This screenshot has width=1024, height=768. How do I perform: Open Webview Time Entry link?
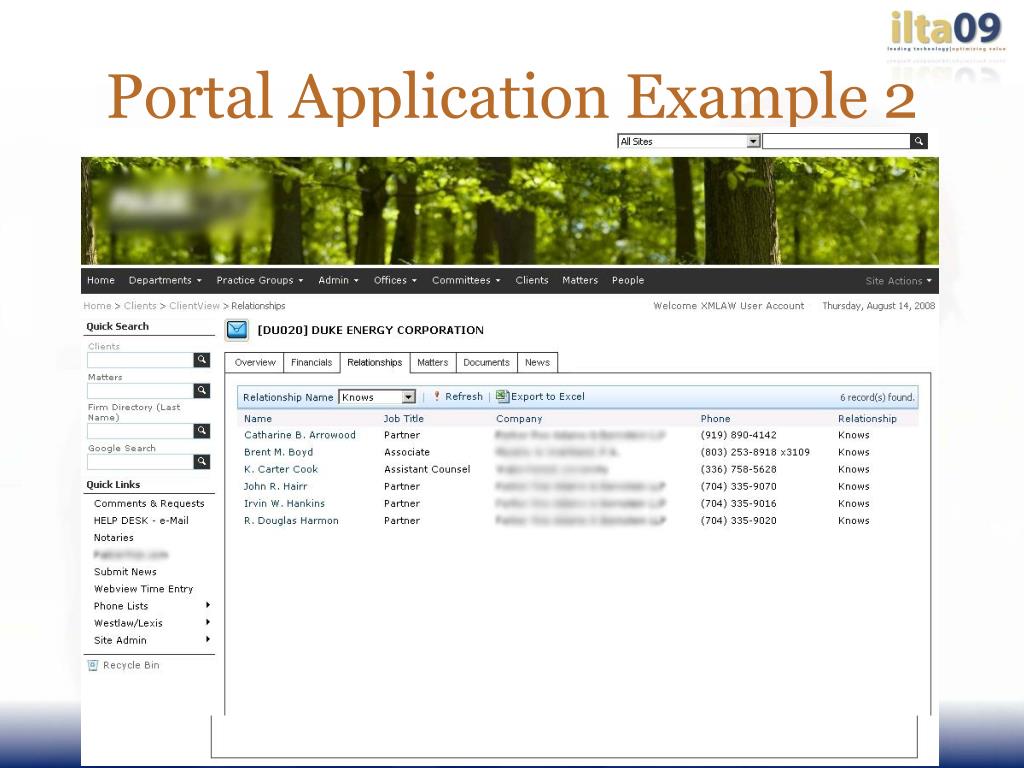144,588
